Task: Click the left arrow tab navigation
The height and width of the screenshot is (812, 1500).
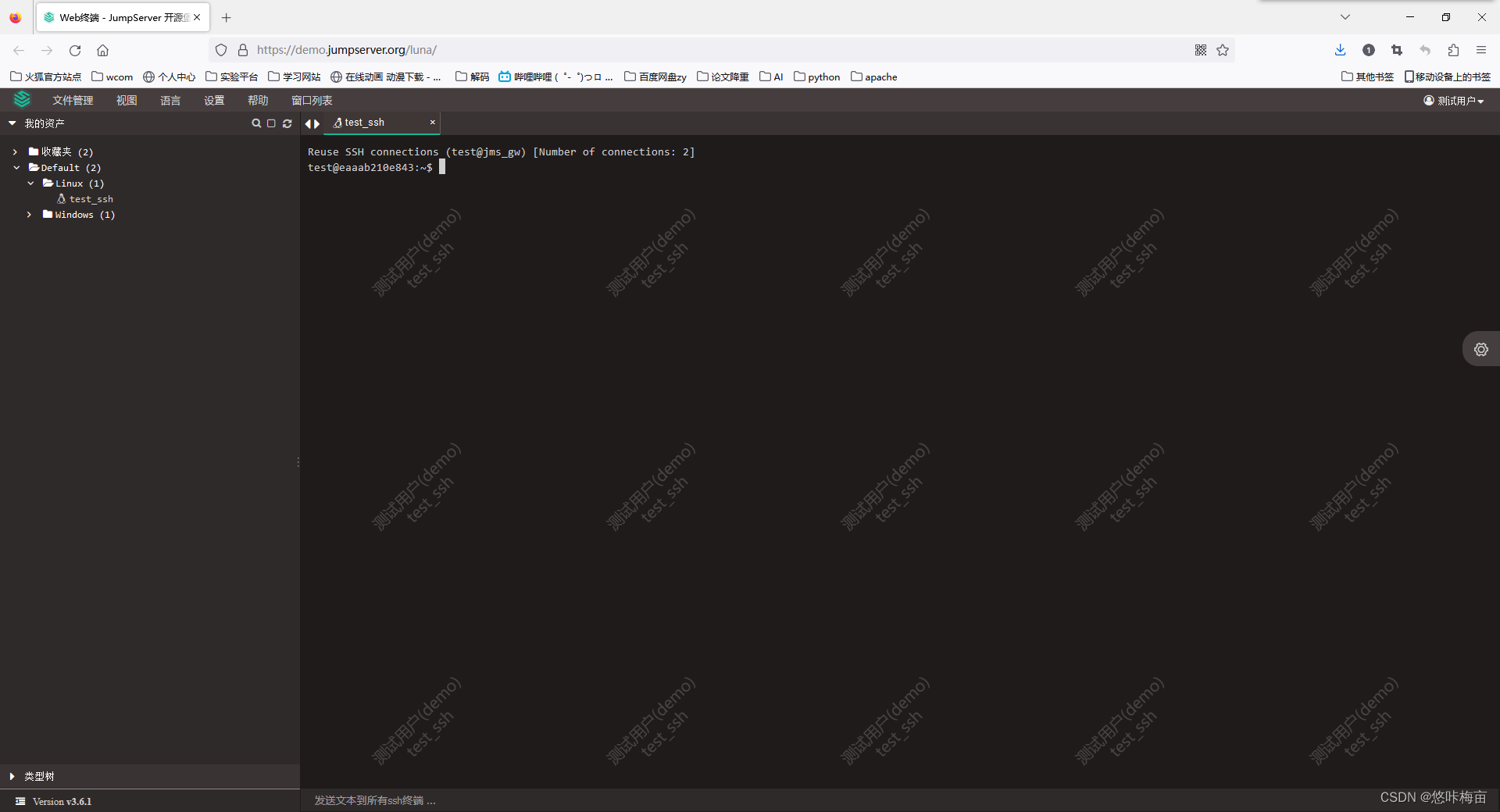Action: click(309, 123)
